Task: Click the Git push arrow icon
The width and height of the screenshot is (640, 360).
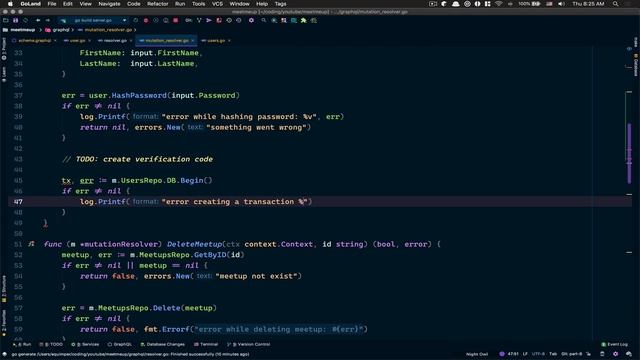Action: (209, 20)
